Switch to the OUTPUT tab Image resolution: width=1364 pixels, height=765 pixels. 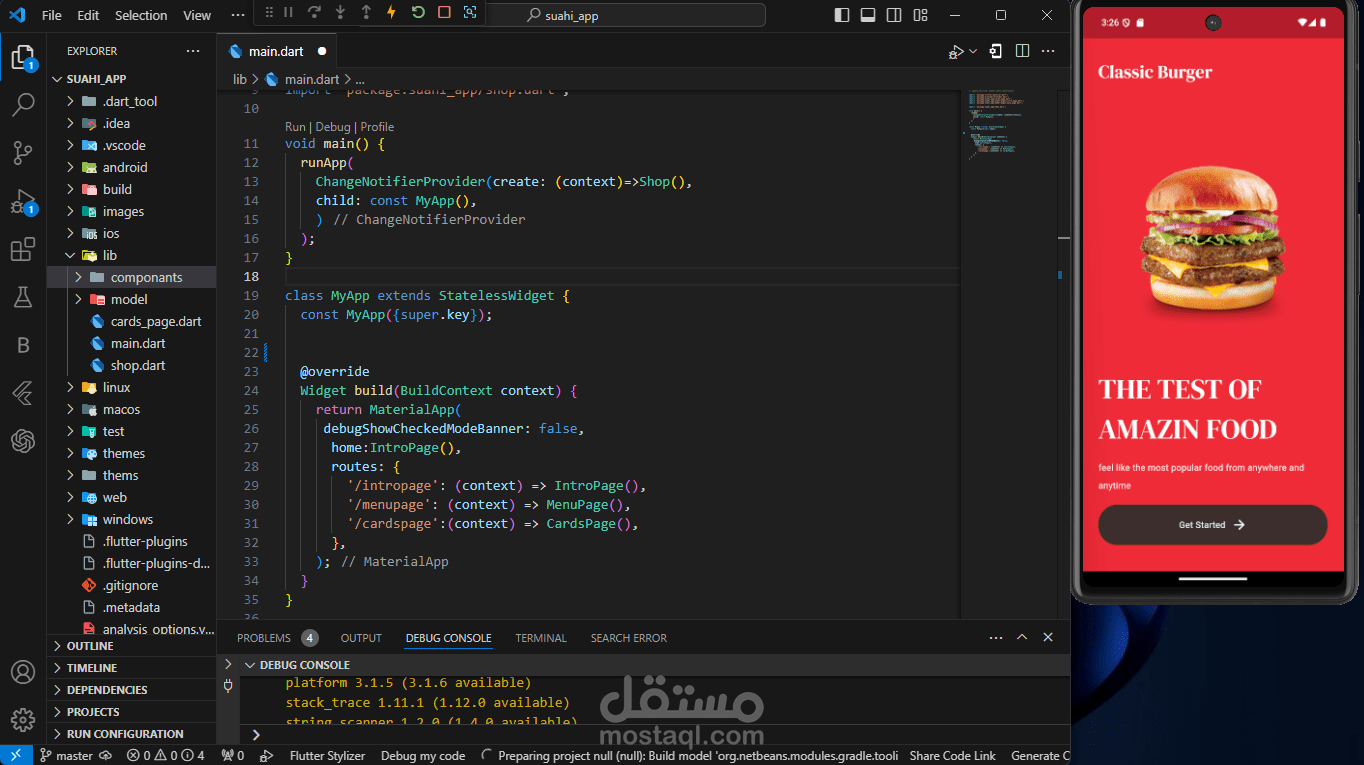[361, 638]
